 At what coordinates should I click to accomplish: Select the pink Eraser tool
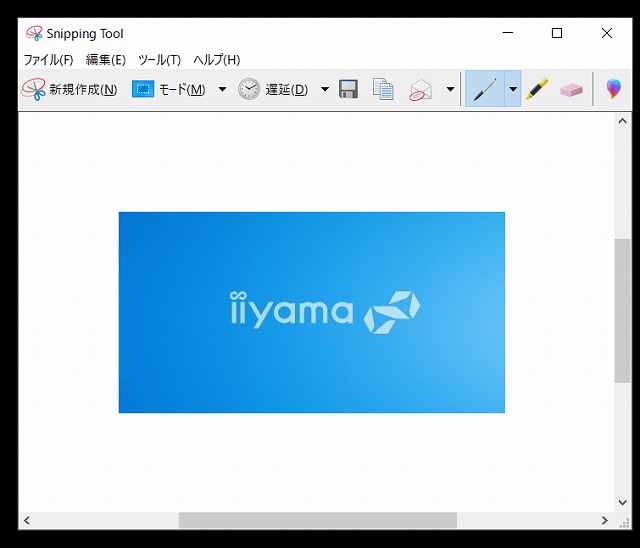[571, 89]
